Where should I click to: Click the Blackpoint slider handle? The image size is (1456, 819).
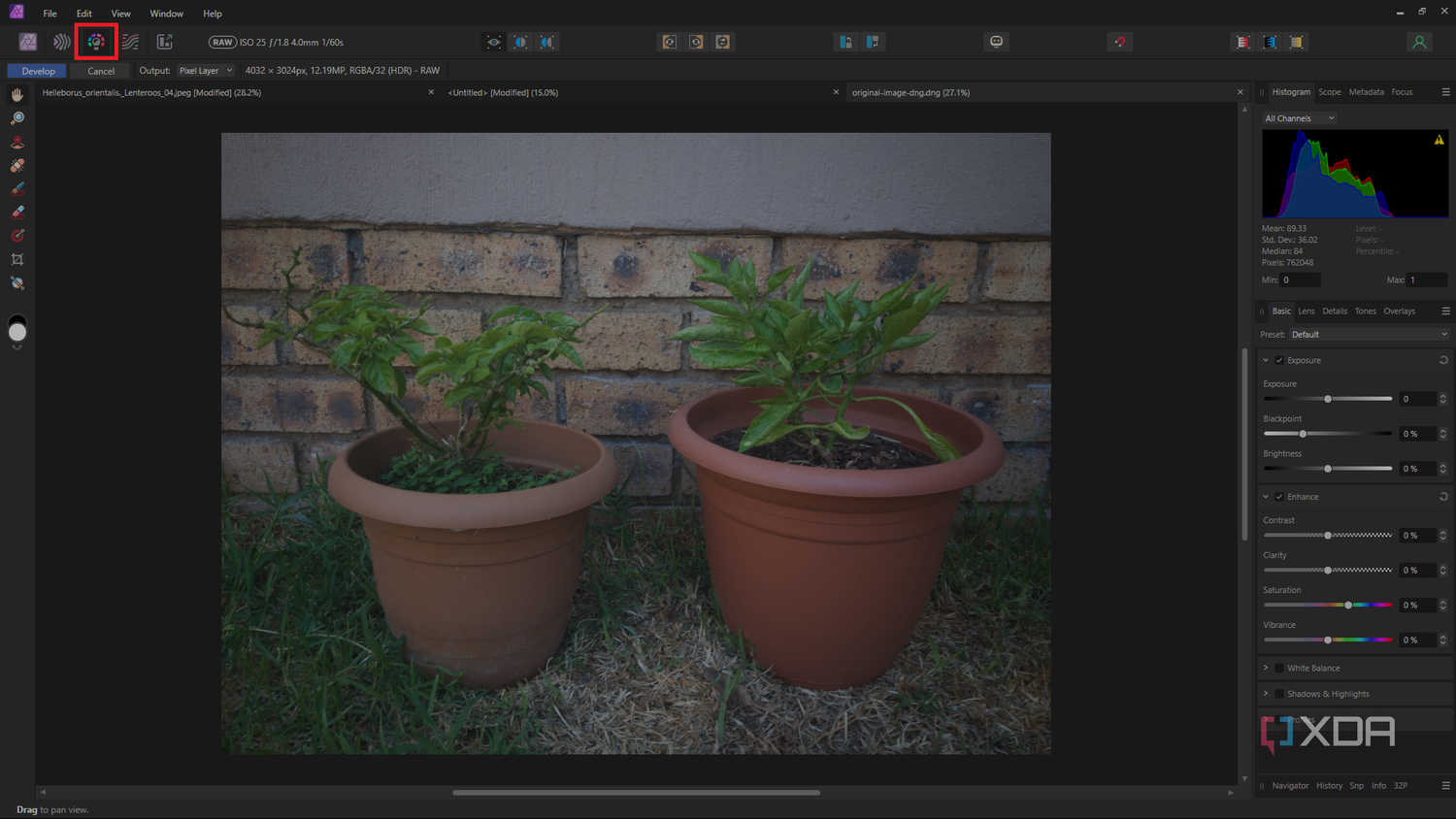[1303, 434]
